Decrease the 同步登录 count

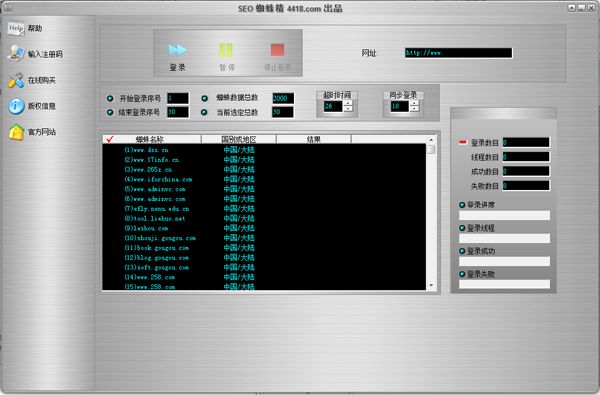415,109
